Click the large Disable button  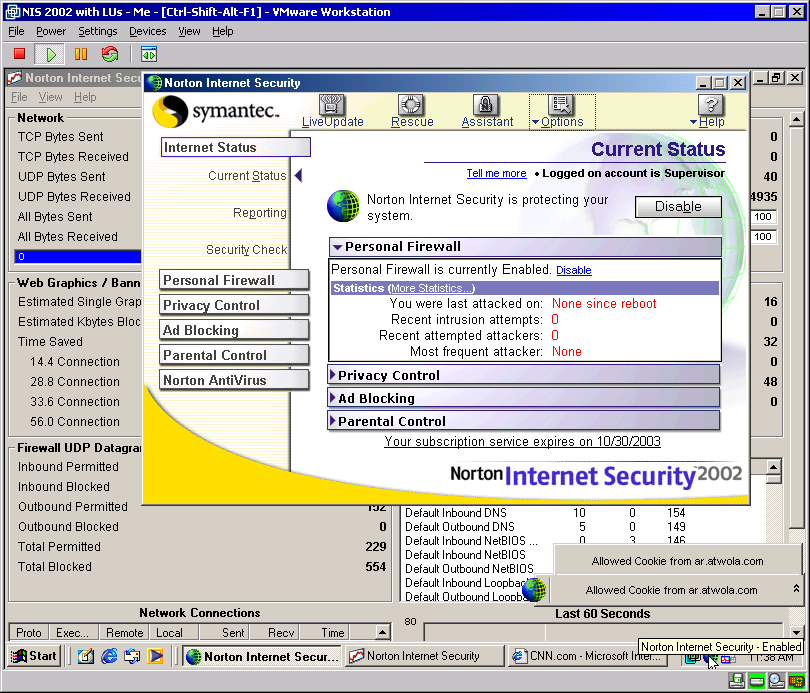[x=678, y=207]
